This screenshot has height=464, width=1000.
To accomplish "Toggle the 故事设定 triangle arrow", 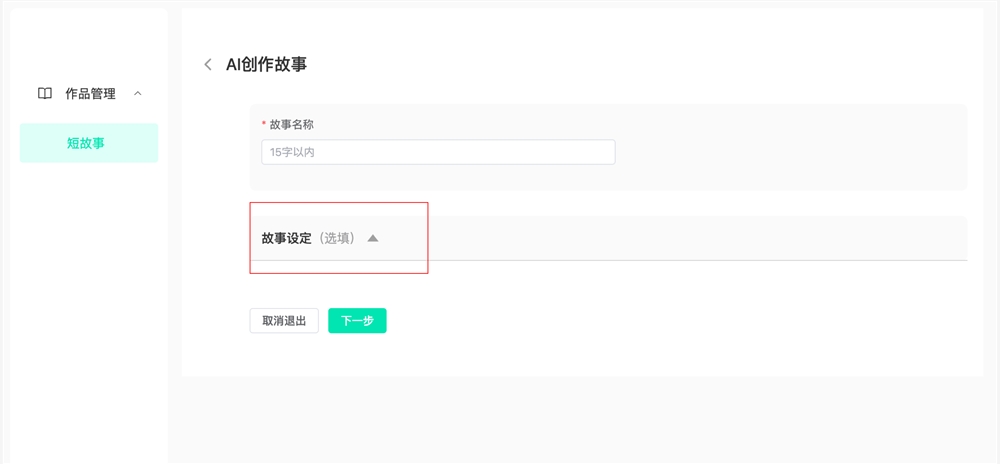I will [x=373, y=239].
